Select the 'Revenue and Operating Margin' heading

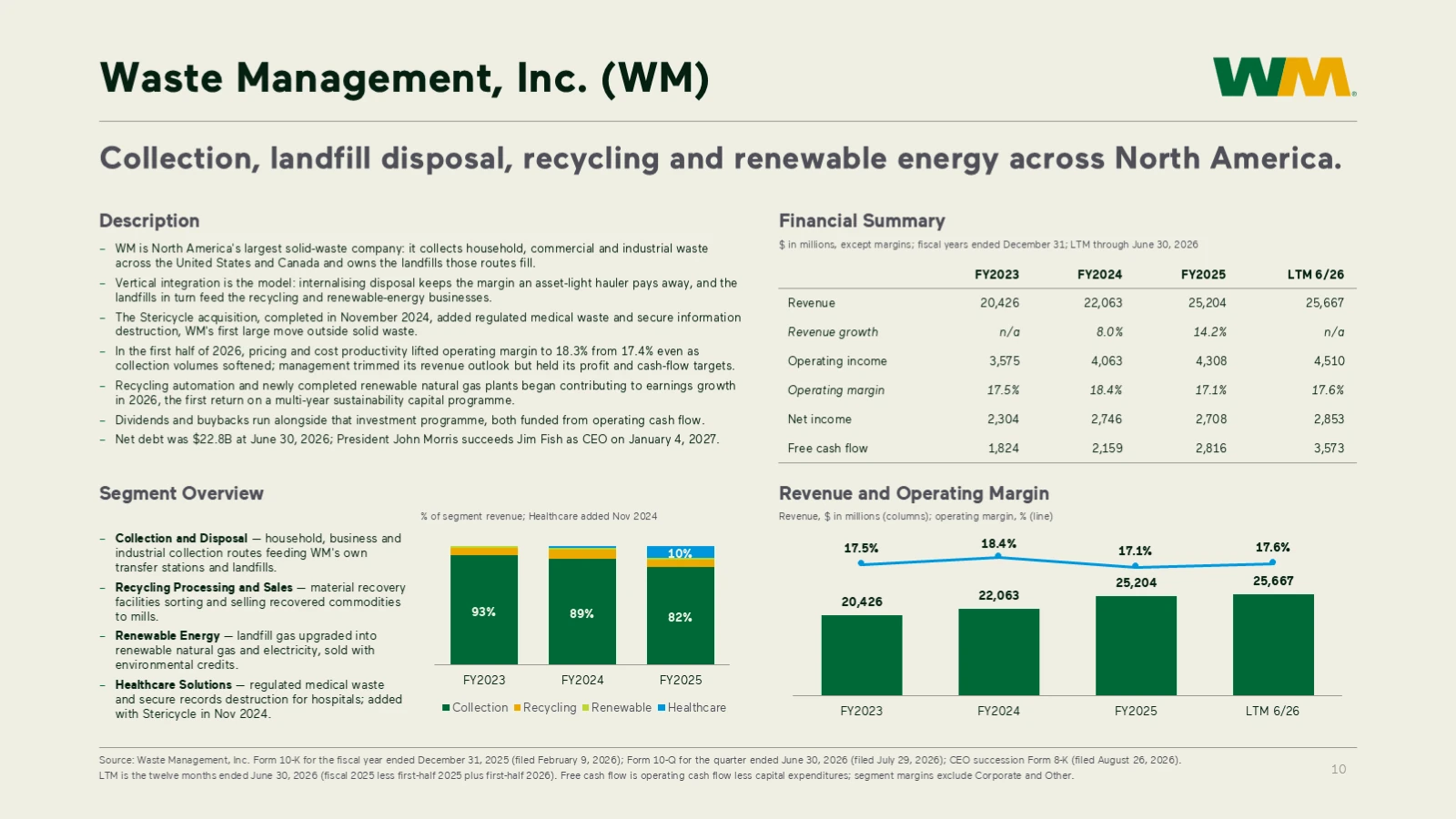[914, 493]
